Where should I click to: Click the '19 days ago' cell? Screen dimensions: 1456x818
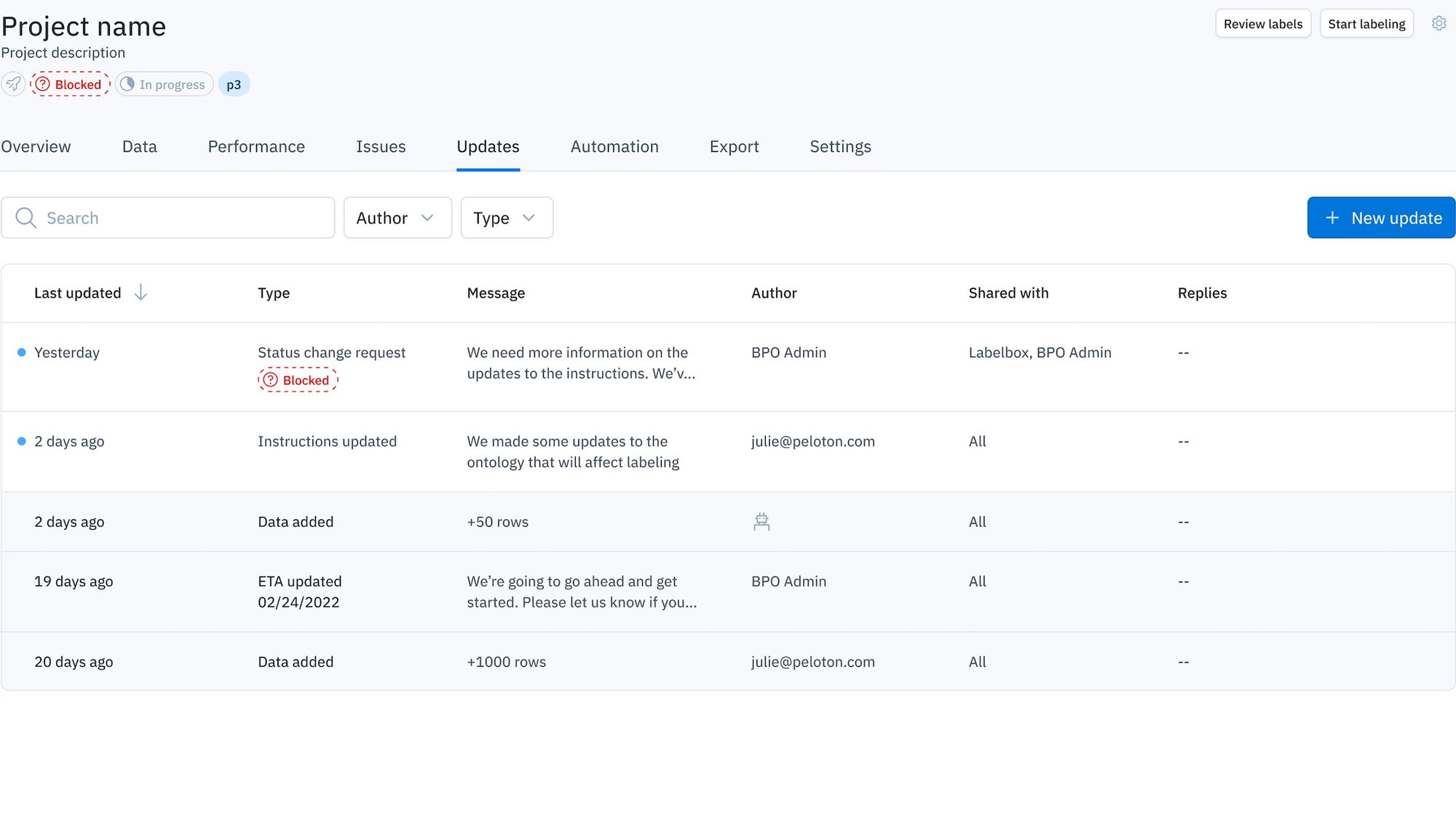(x=74, y=581)
